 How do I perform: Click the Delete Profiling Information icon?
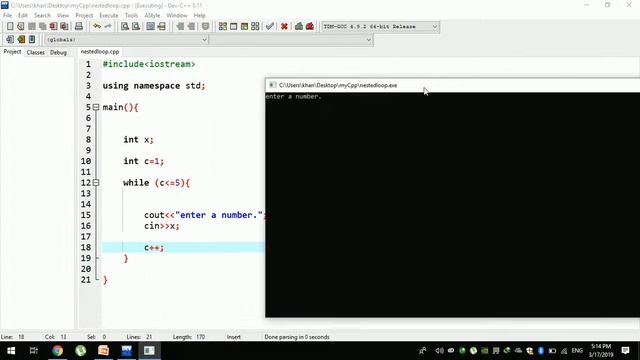click(x=310, y=27)
